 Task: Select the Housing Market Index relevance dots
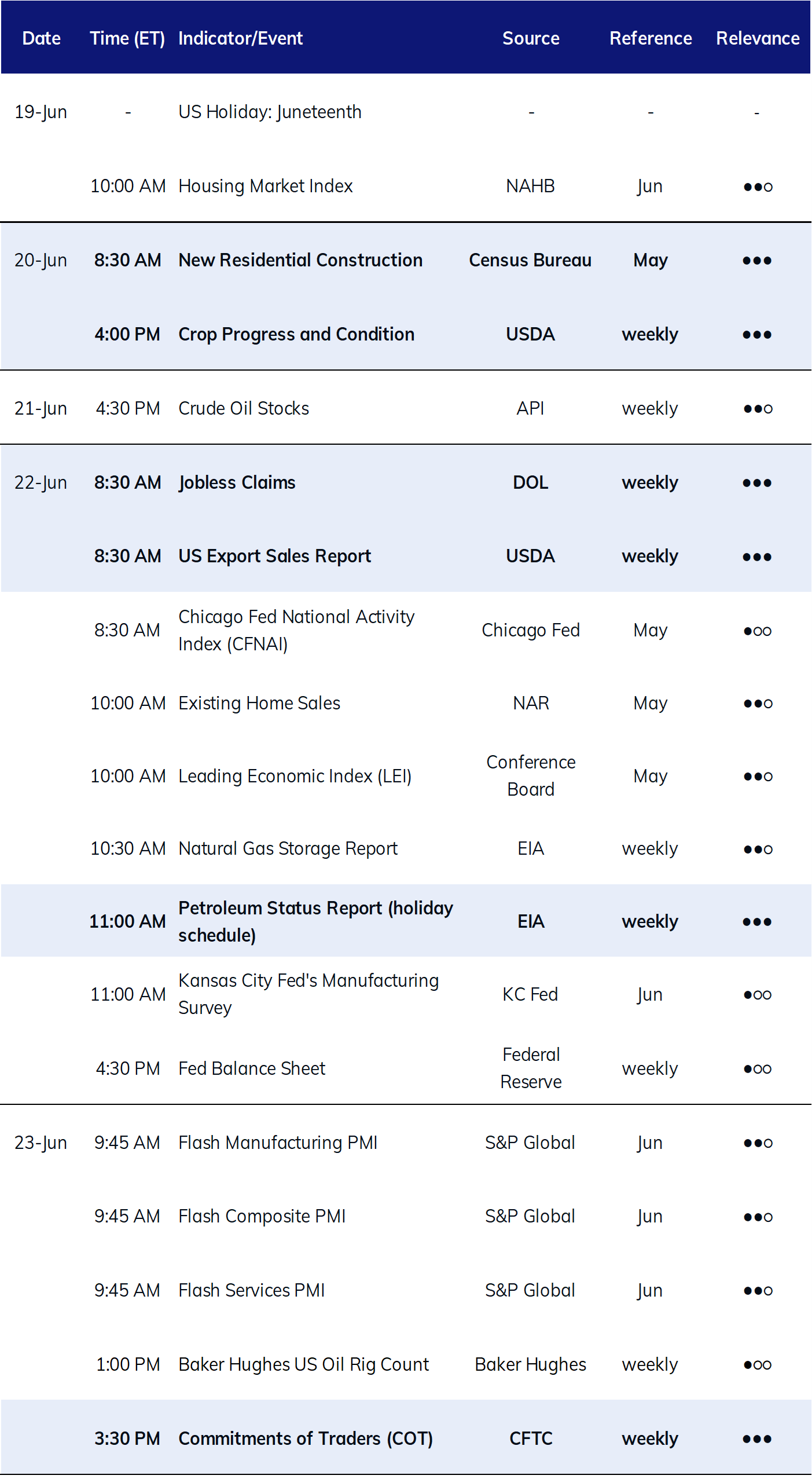[758, 187]
